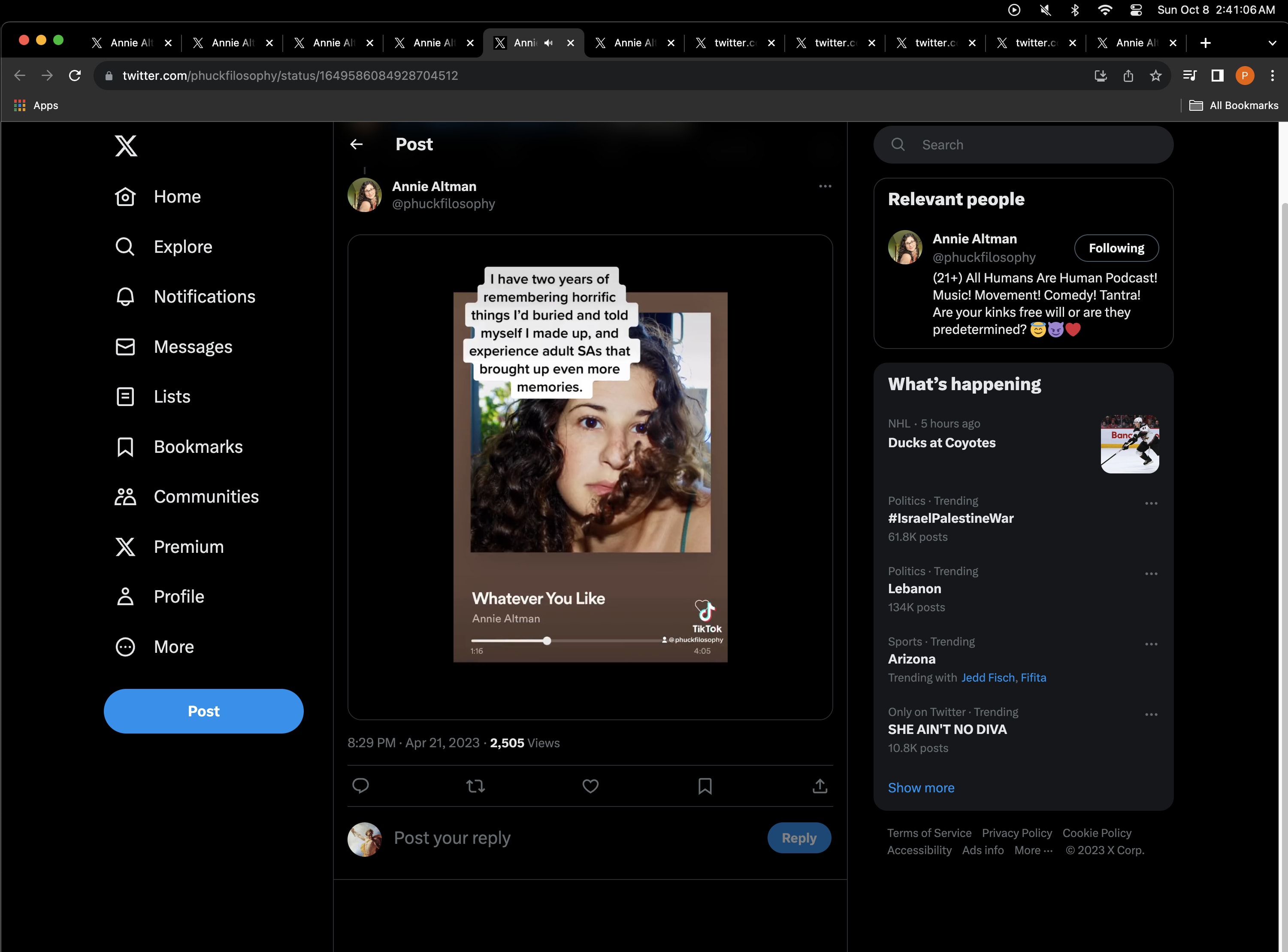Toggle Following button for Annie Altman
1288x952 pixels.
[x=1116, y=249]
